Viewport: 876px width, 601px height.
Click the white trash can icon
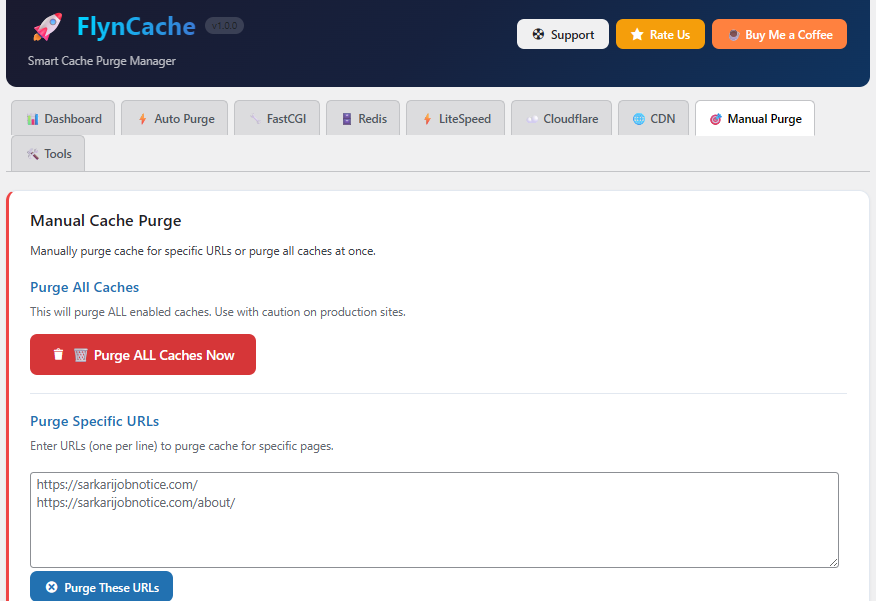58,354
